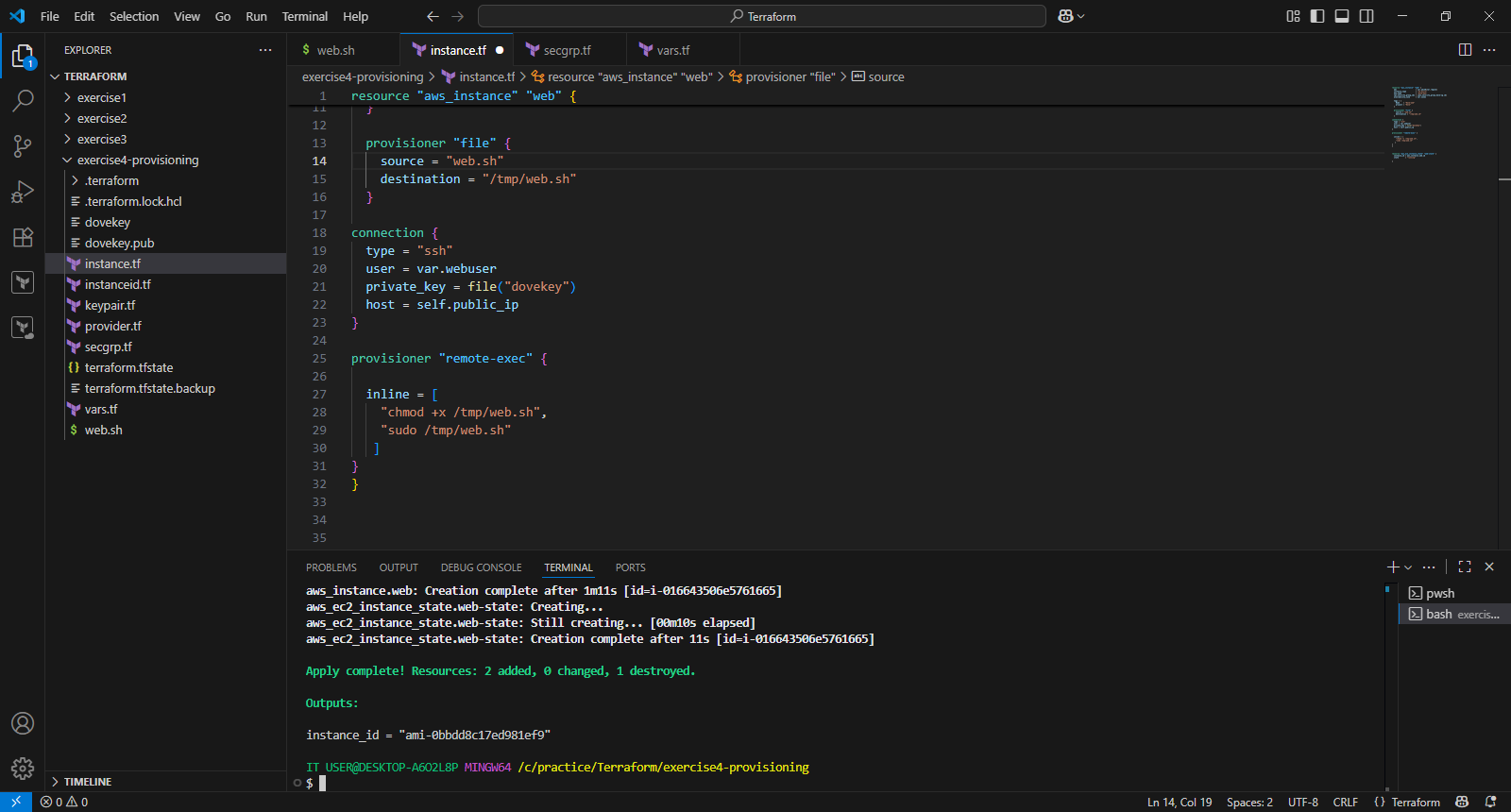Click the UTF-8 encoding status item
This screenshot has width=1511, height=812.
1303,802
